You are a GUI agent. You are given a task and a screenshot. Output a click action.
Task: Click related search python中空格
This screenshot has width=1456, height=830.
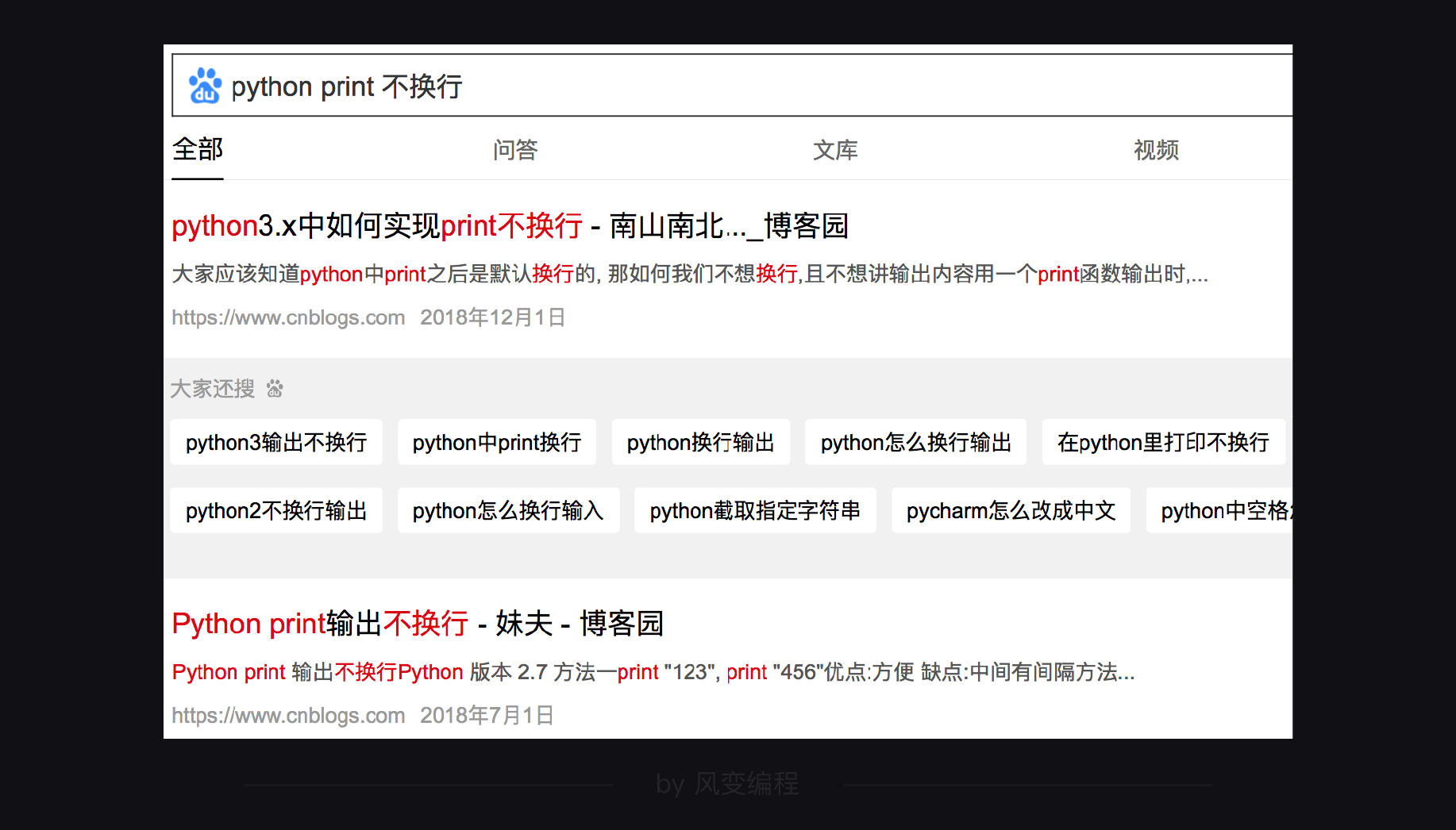tap(1219, 510)
